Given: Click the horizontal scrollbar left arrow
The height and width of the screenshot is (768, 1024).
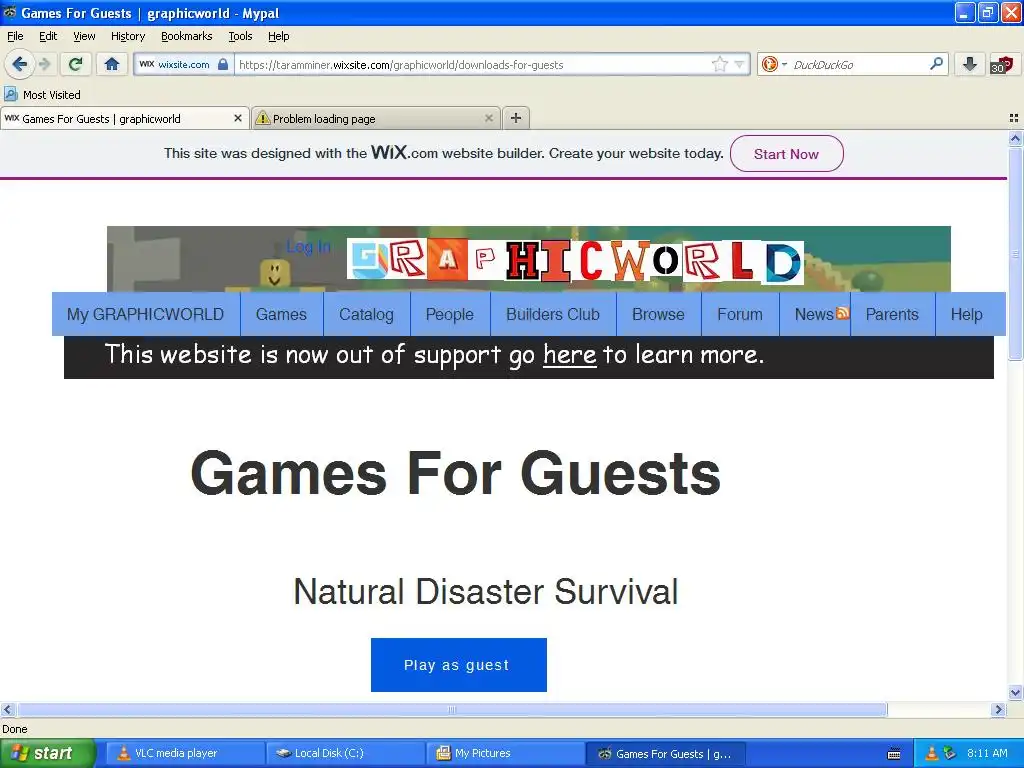Looking at the screenshot, I should coord(7,709).
